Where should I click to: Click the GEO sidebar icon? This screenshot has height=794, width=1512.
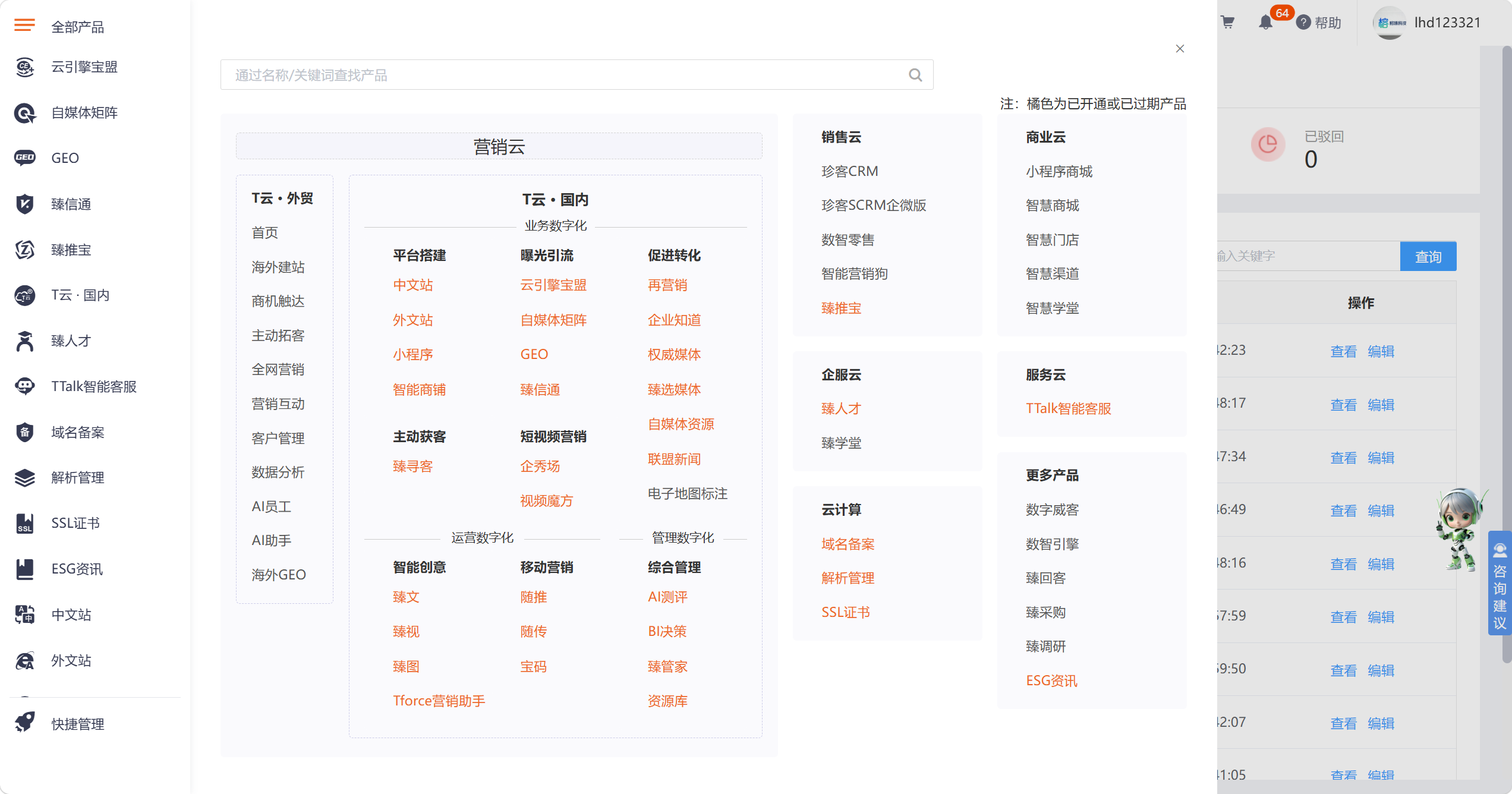tap(24, 158)
